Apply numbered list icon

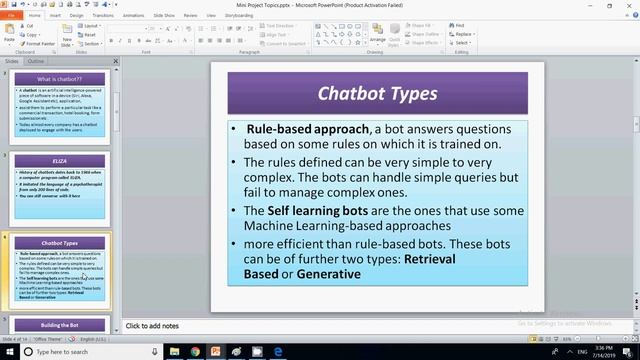[214, 29]
